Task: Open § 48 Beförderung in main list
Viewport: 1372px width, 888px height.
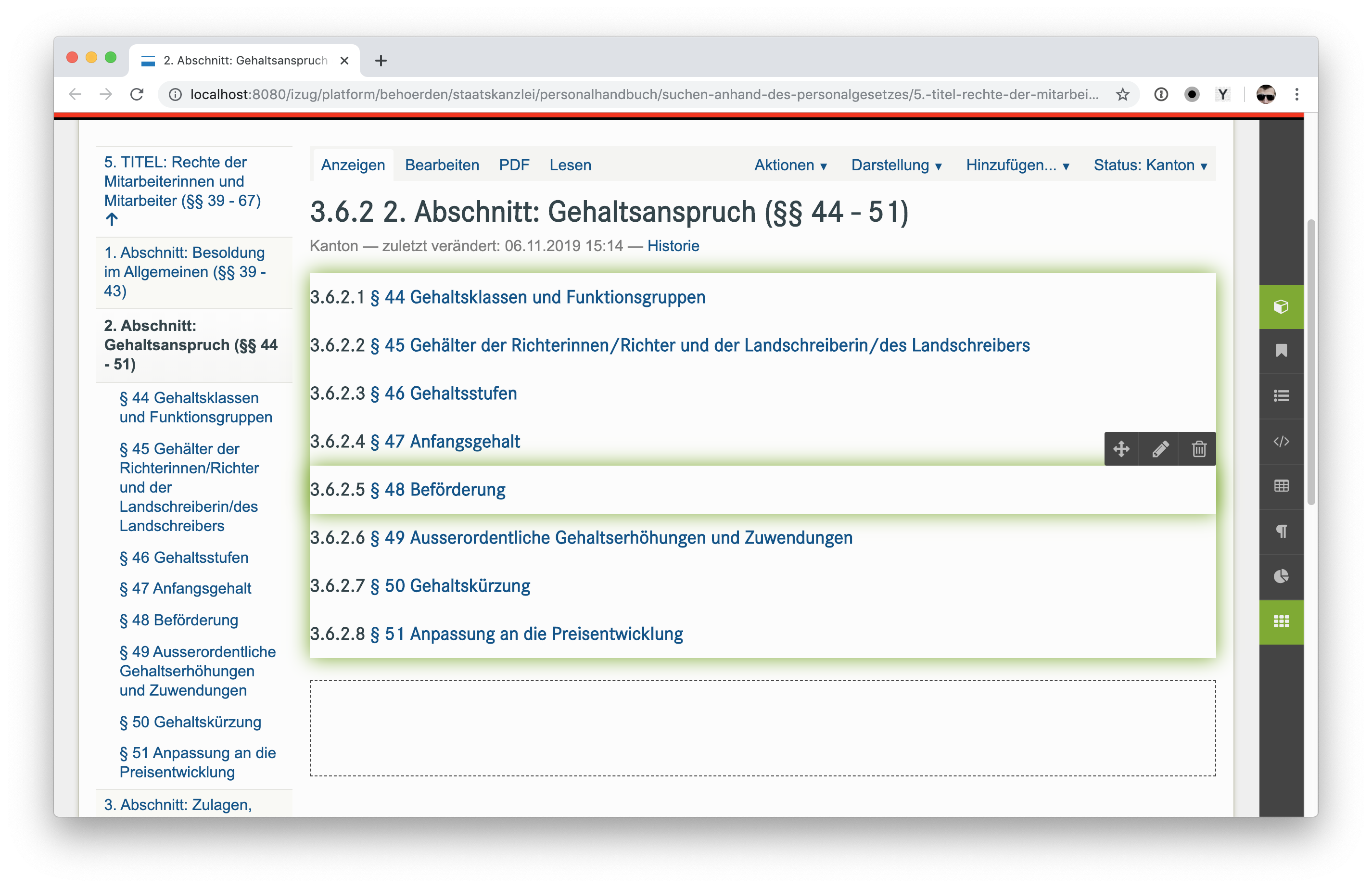Action: pyautogui.click(x=438, y=490)
